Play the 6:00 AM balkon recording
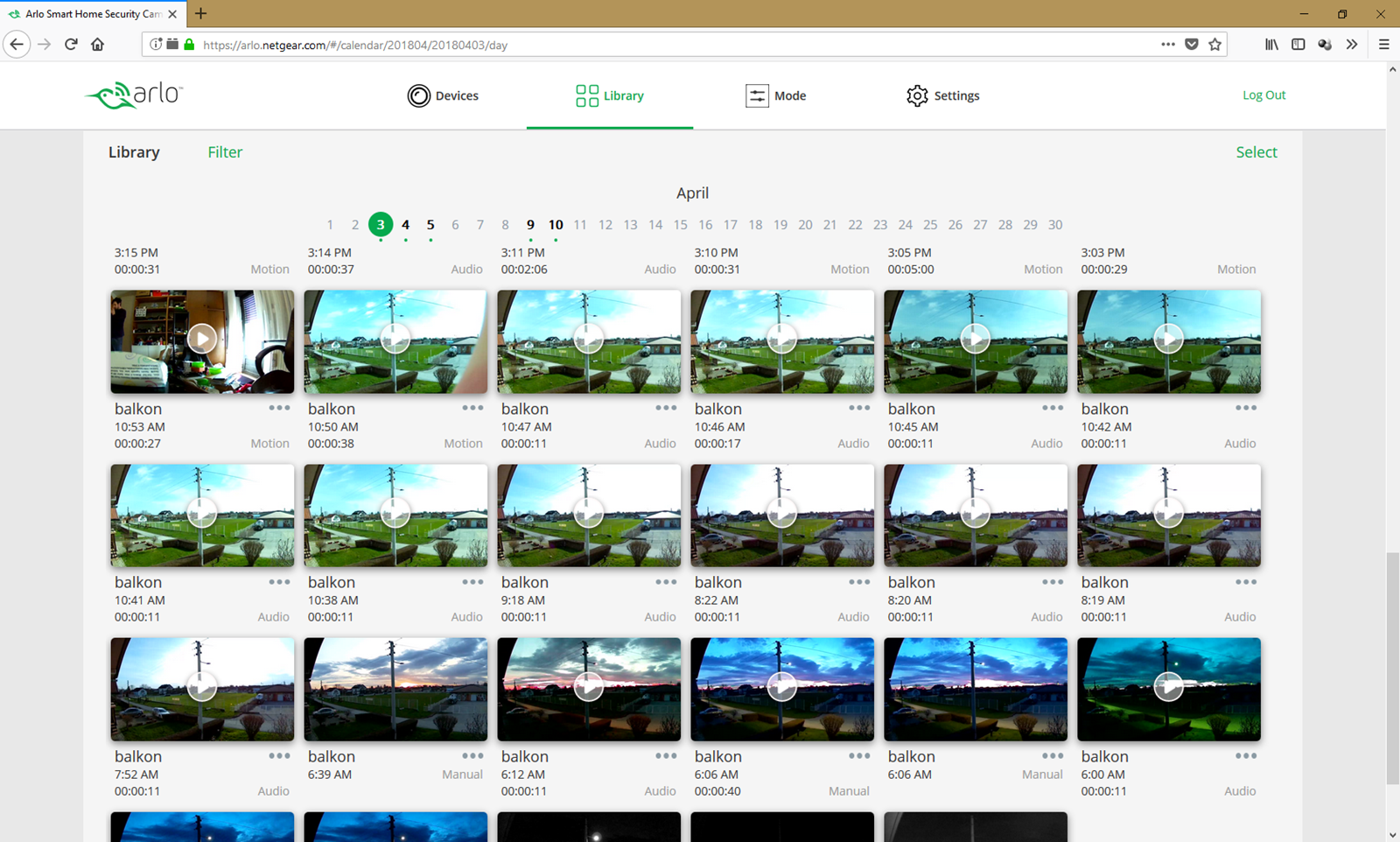 (1169, 687)
